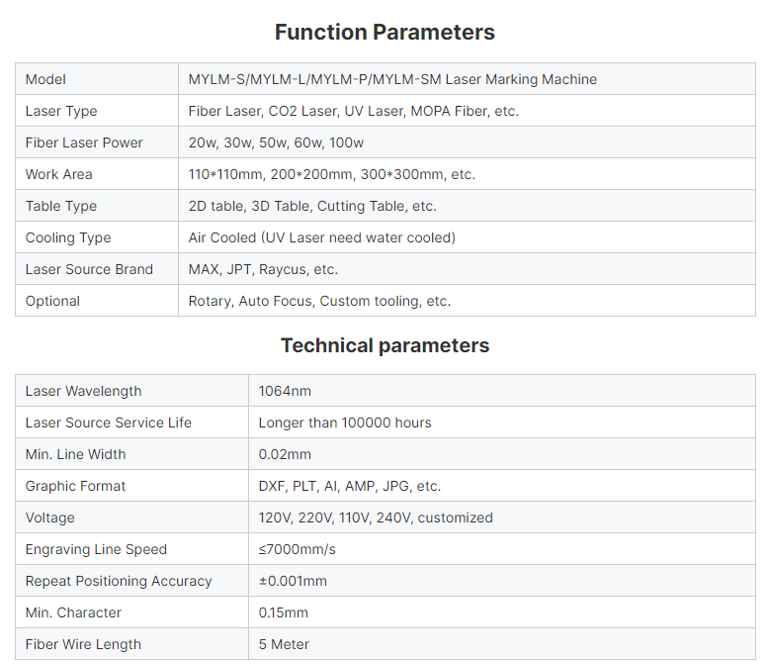Select the Work Area value cell
This screenshot has height=669, width=770.
pos(467,174)
